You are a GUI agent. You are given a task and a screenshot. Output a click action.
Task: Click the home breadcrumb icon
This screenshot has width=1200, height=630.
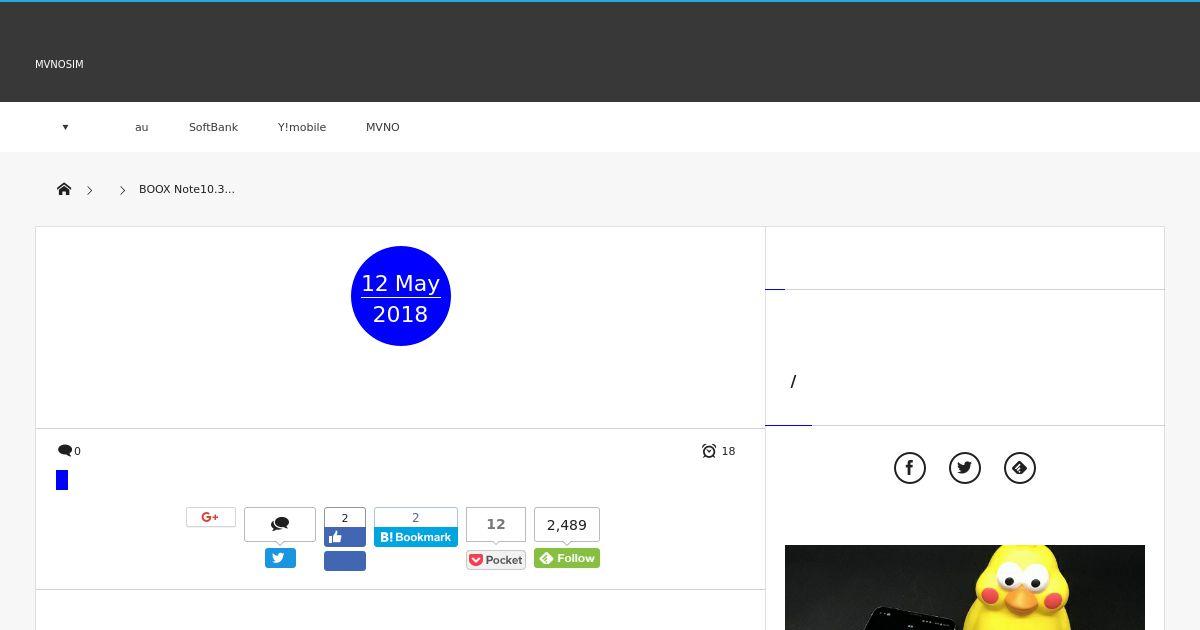point(64,189)
